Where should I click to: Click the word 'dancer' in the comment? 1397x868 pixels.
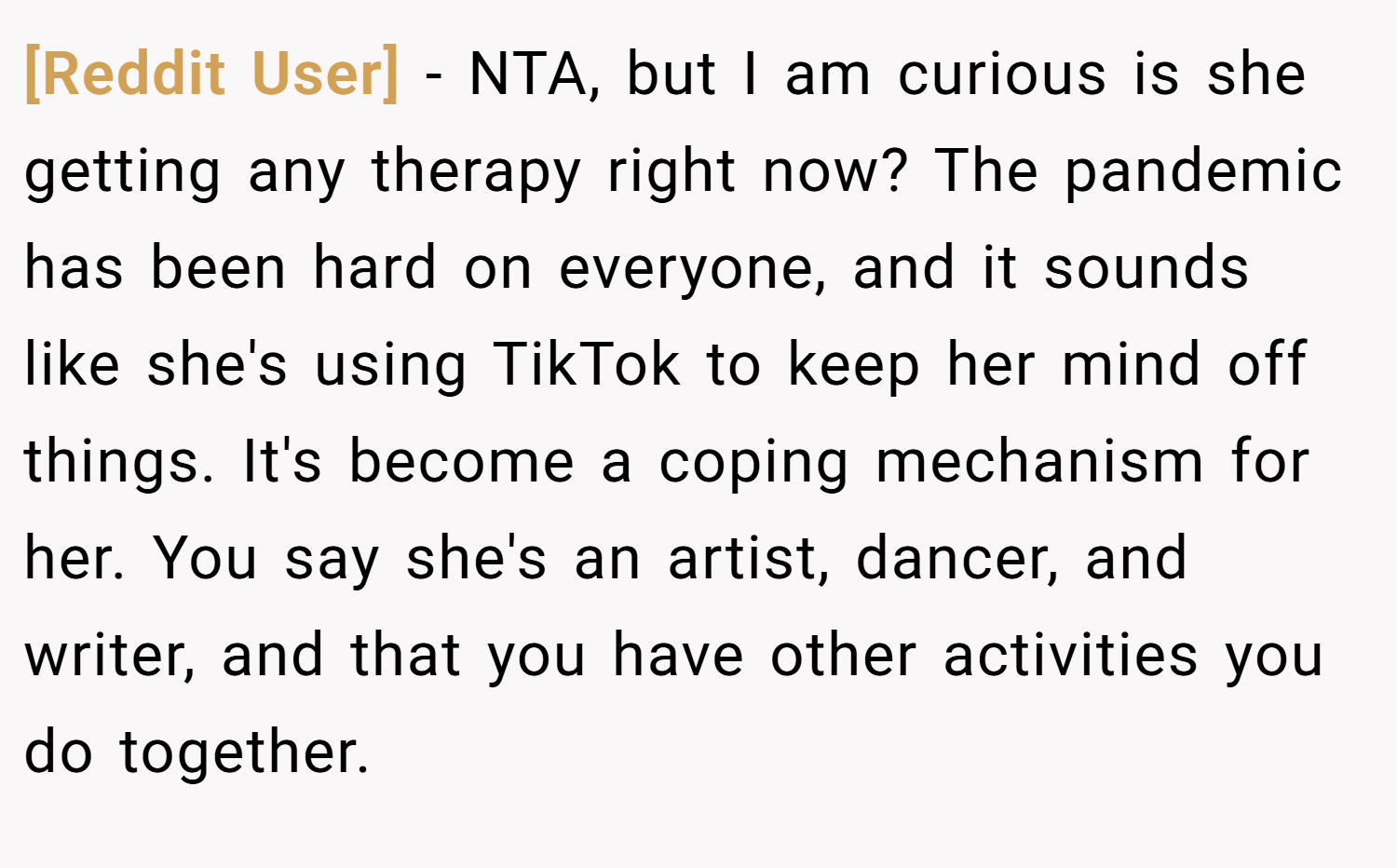pyautogui.click(x=956, y=559)
